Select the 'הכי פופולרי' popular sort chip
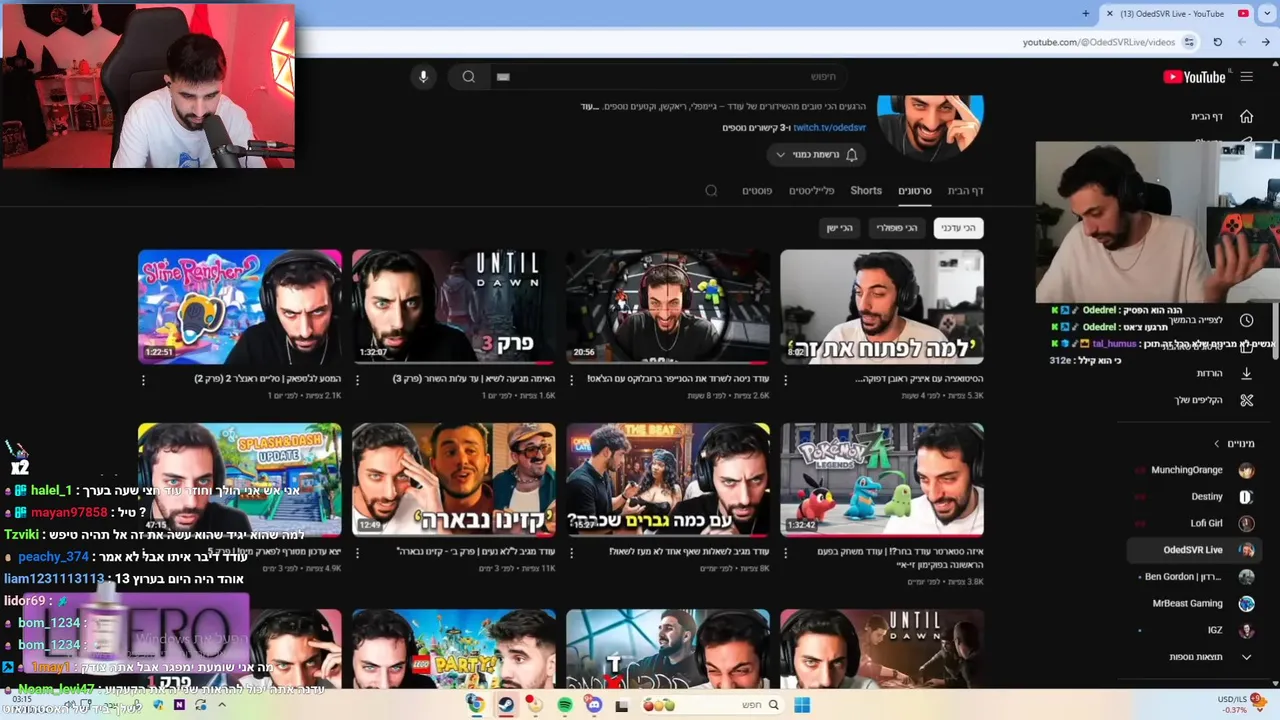The width and height of the screenshot is (1280, 720). pos(896,228)
